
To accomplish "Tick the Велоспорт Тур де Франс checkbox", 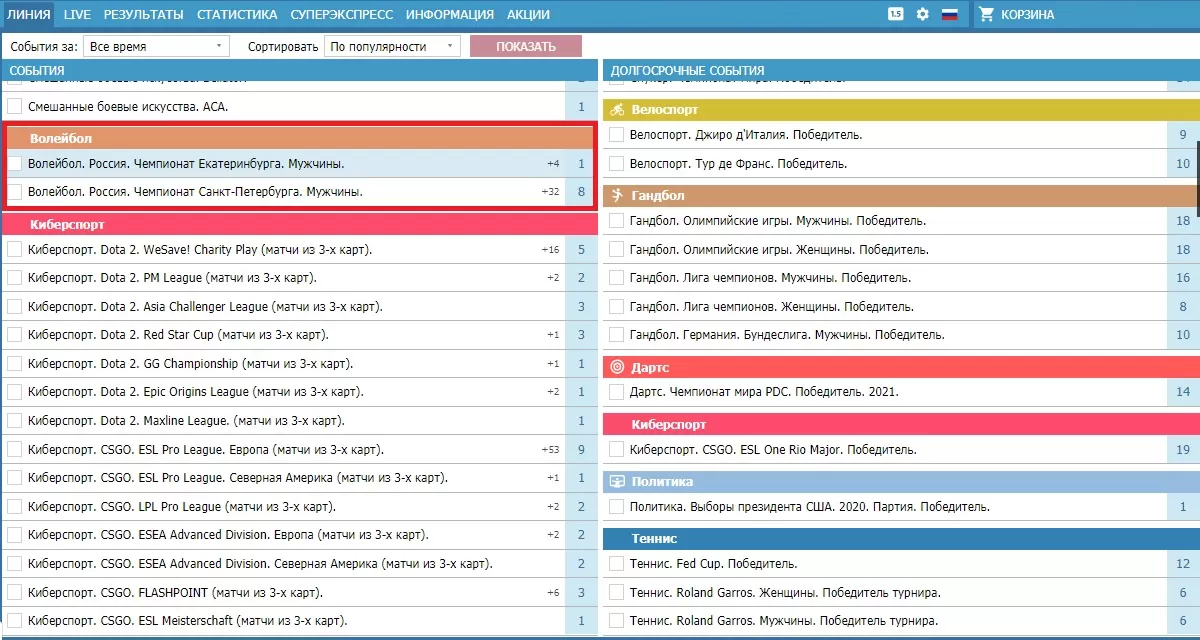I will pyautogui.click(x=617, y=163).
